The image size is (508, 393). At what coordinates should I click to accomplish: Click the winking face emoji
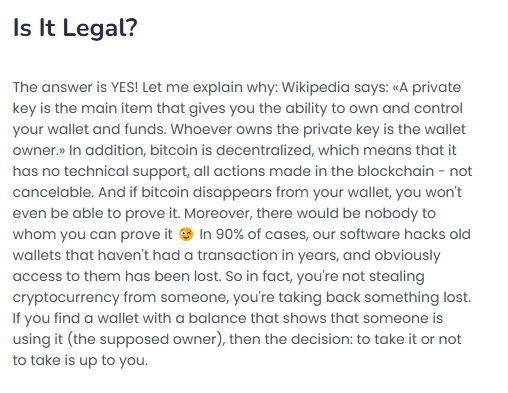tap(186, 234)
